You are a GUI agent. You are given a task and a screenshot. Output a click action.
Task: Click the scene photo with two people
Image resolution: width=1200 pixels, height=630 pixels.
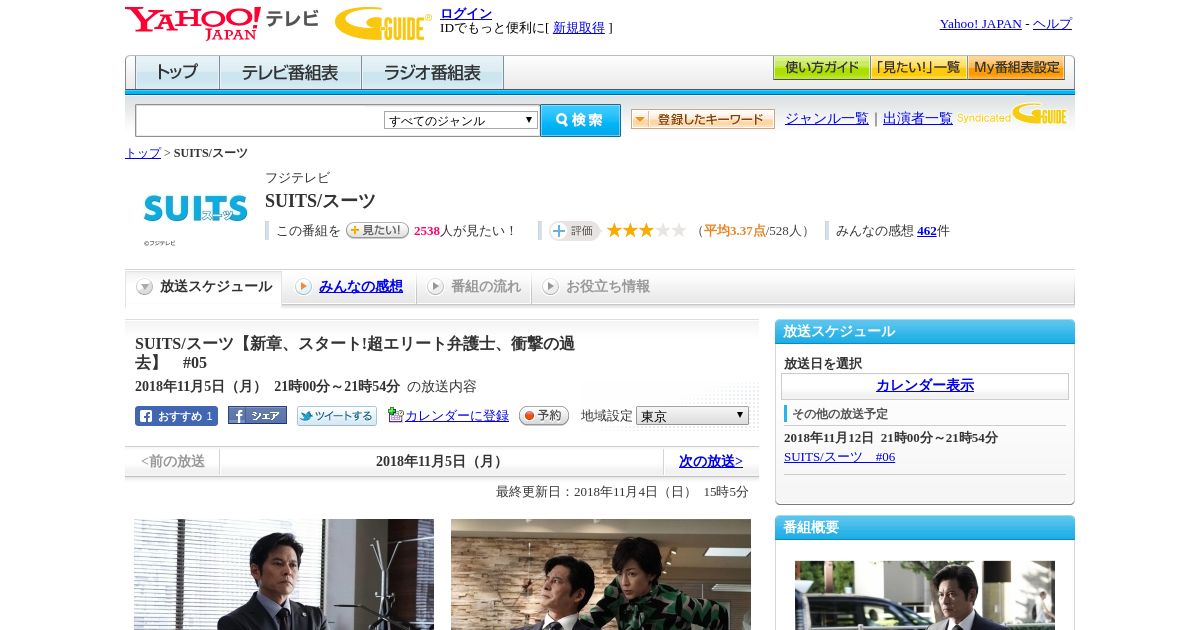(601, 574)
